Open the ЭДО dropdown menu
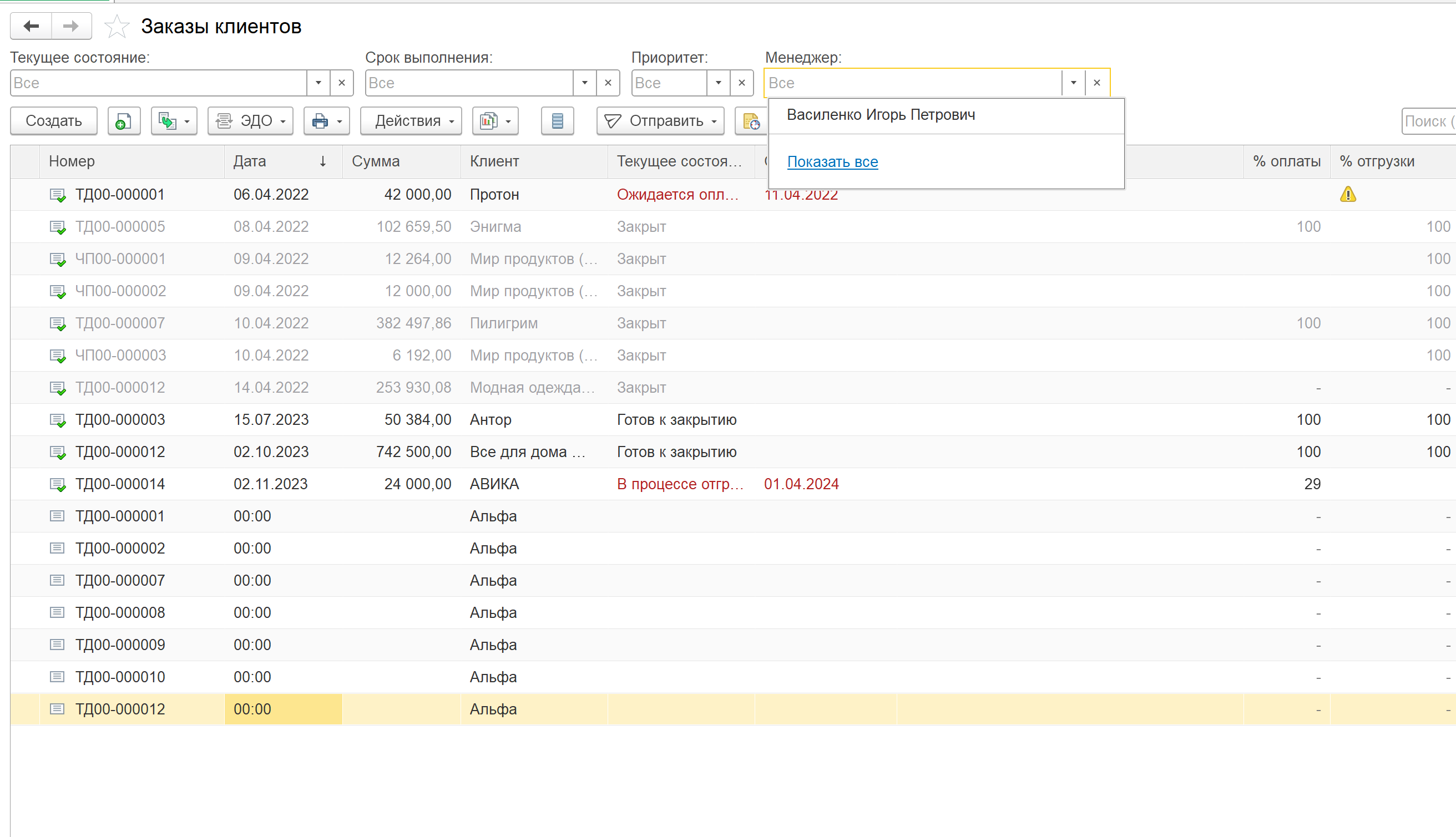The height and width of the screenshot is (837, 1456). (250, 121)
